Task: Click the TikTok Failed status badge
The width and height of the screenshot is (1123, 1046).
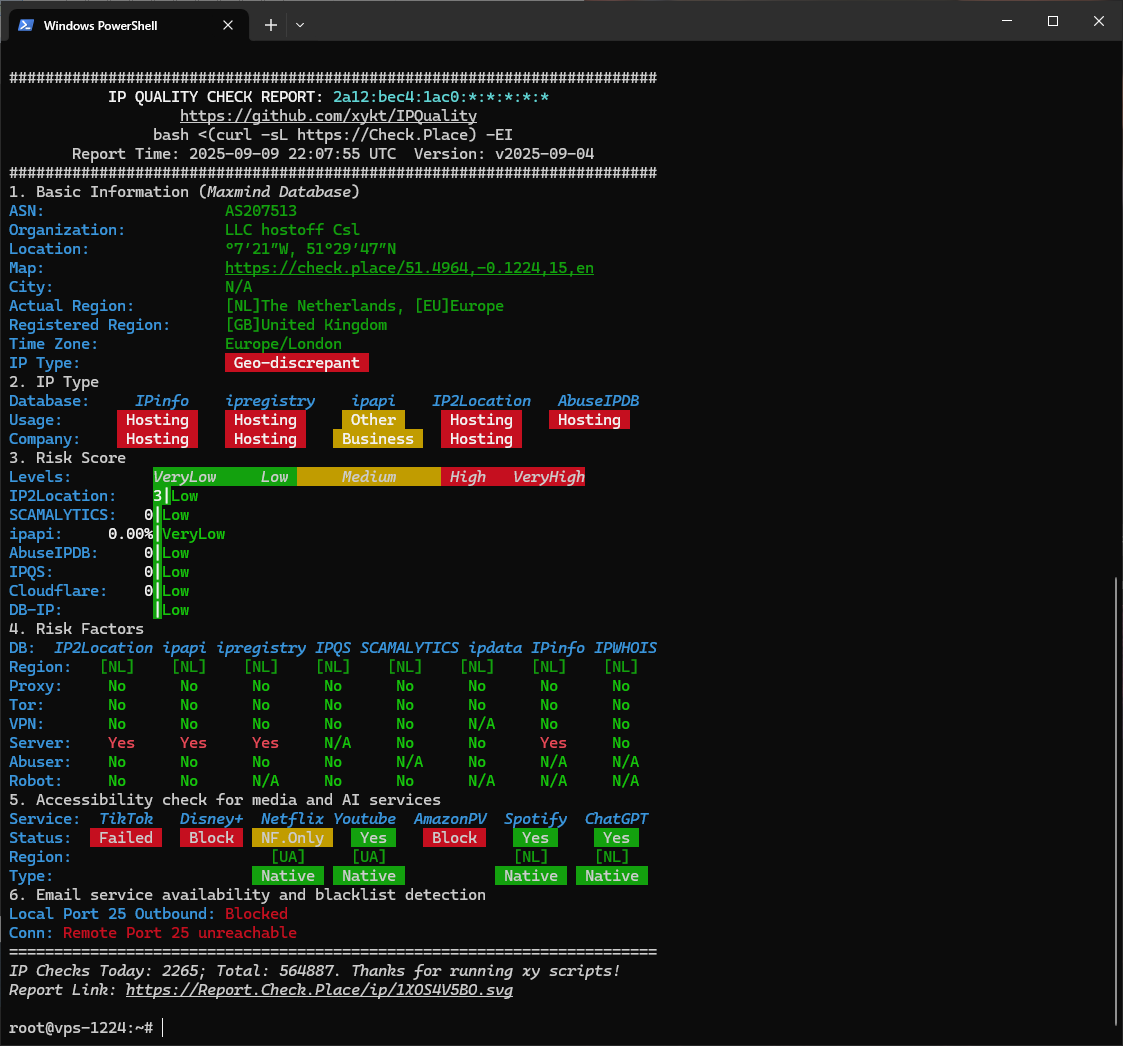Action: pos(125,838)
